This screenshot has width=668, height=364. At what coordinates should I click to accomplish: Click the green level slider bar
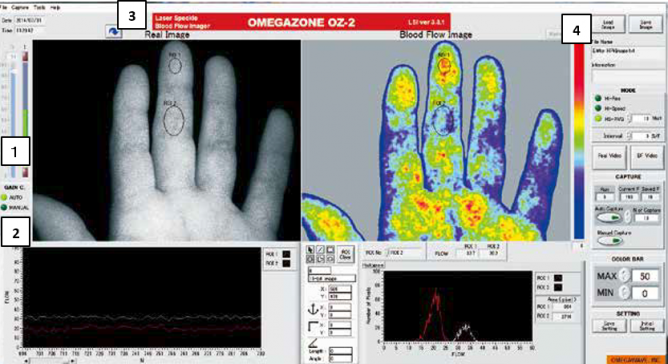click(x=25, y=124)
